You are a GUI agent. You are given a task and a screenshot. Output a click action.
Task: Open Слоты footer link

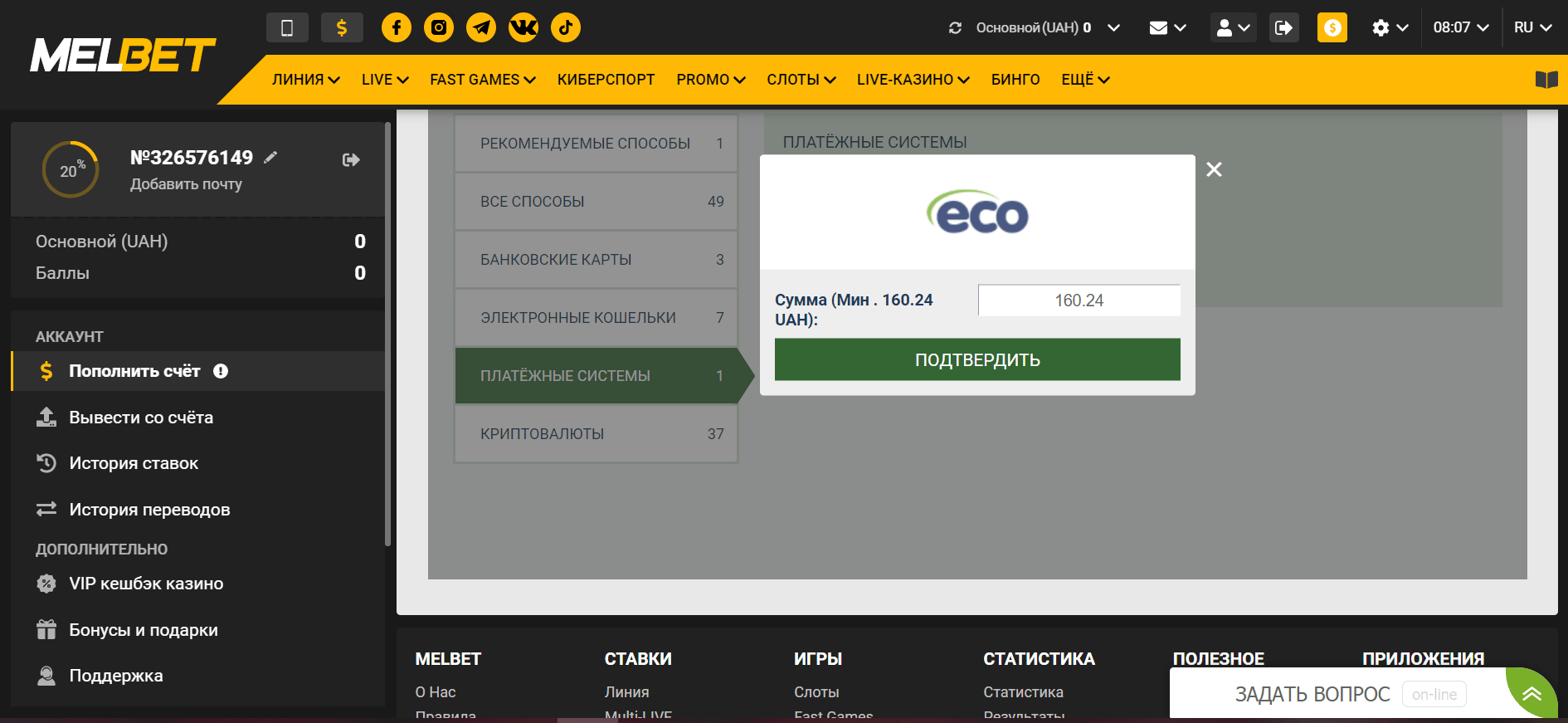tap(816, 692)
